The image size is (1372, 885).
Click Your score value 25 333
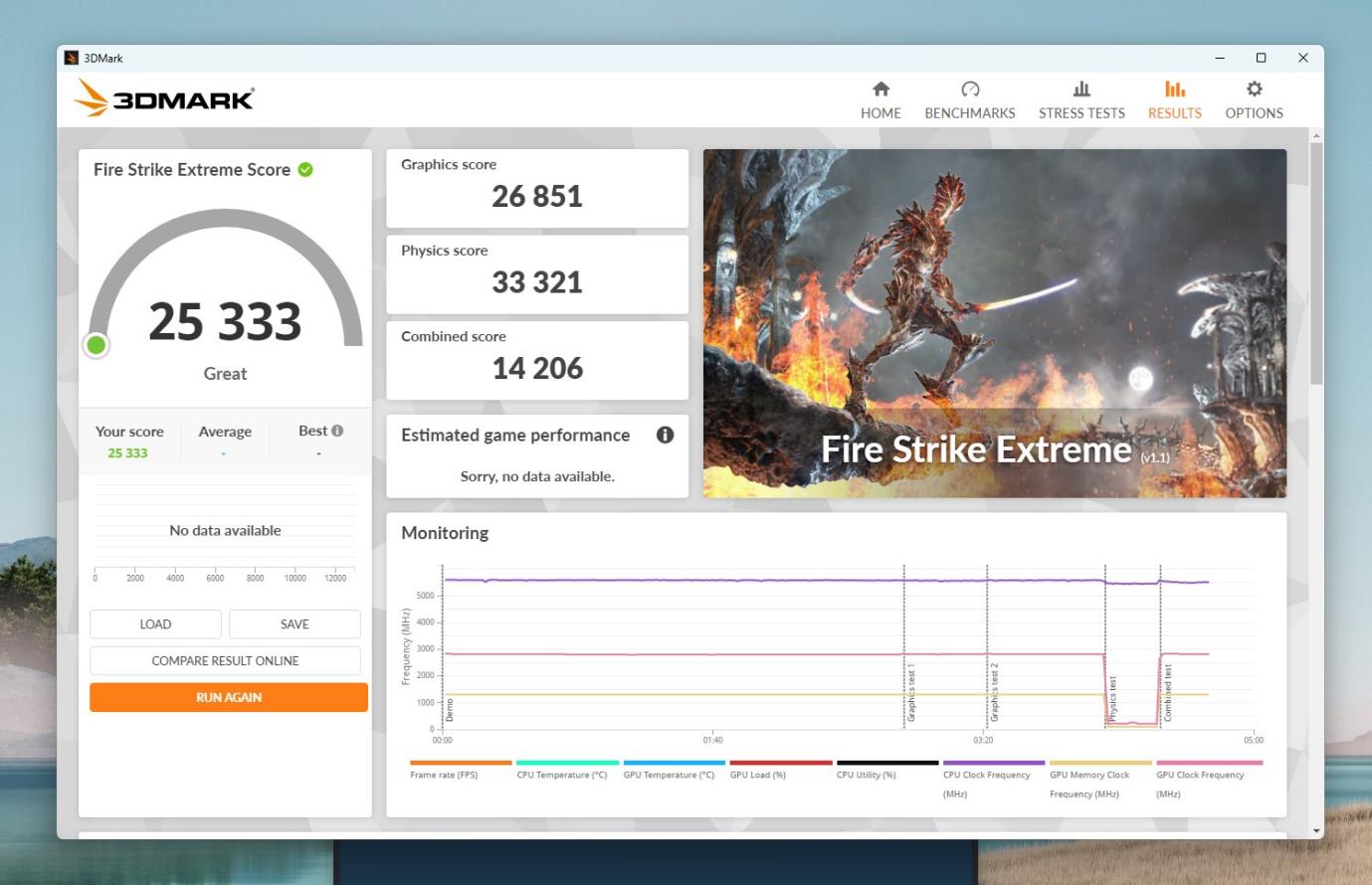coord(127,453)
